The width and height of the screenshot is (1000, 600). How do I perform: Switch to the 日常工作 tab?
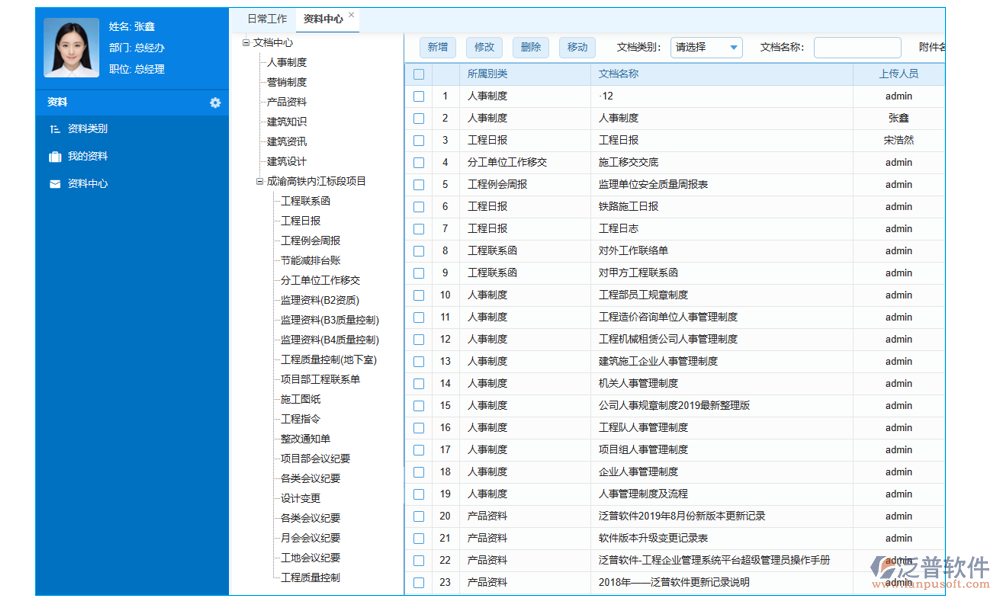(x=267, y=19)
